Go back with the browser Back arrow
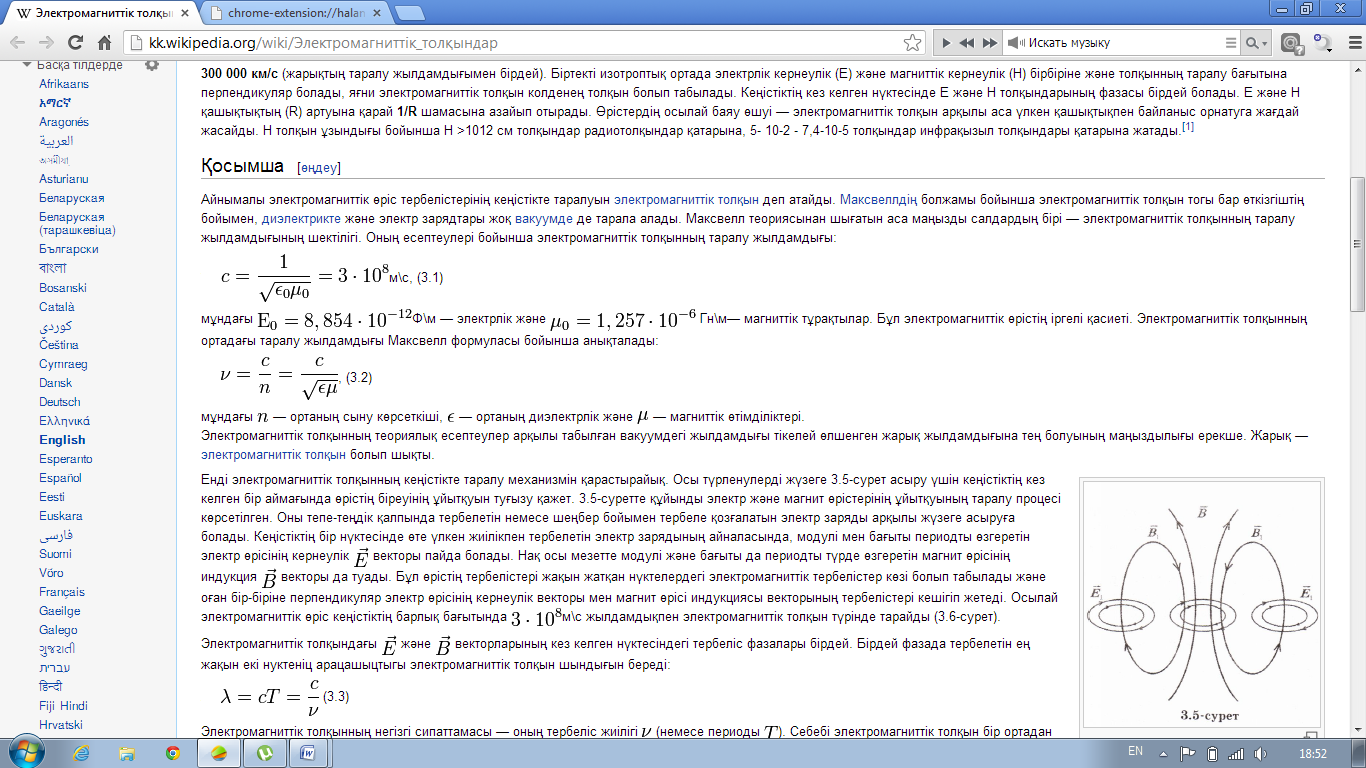The height and width of the screenshot is (768, 1366). [18, 44]
